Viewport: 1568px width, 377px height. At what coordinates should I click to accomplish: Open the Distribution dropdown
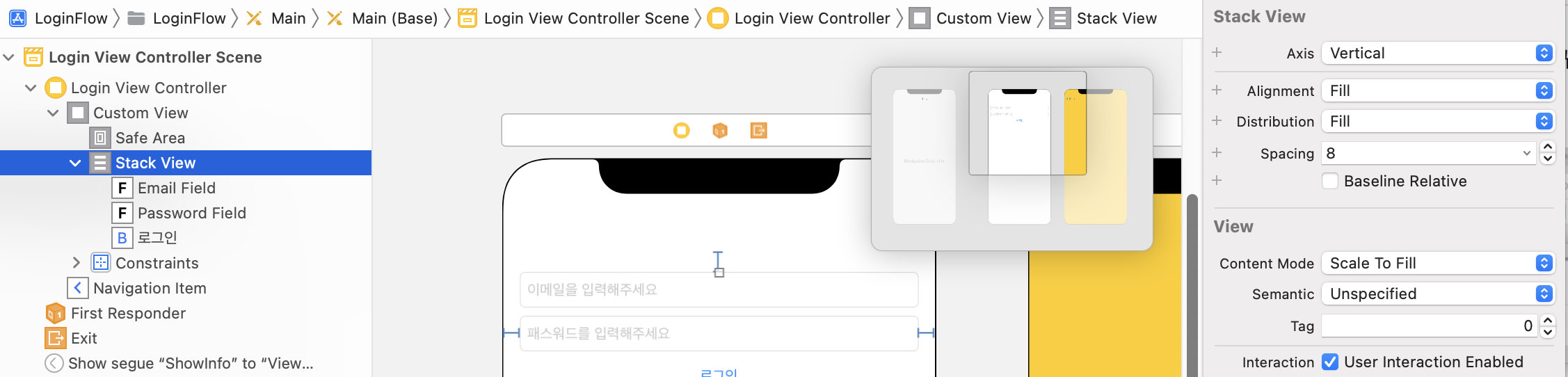coord(1438,121)
